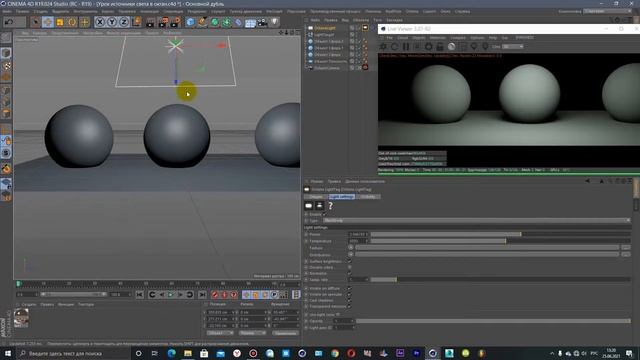The height and width of the screenshot is (360, 640).
Task: Open Live Viewer channel dropdown
Action: (513, 47)
